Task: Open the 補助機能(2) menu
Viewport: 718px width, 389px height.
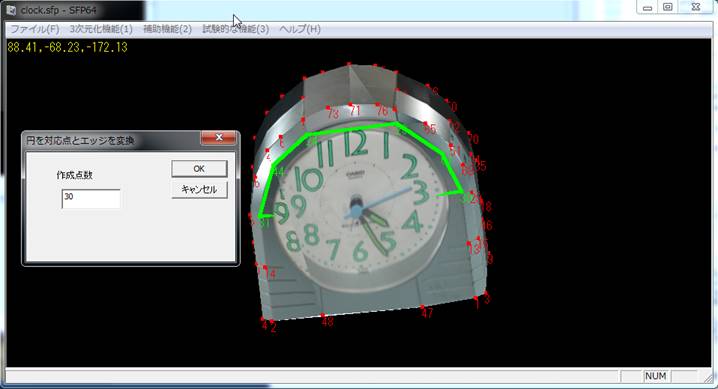Action: tap(167, 29)
